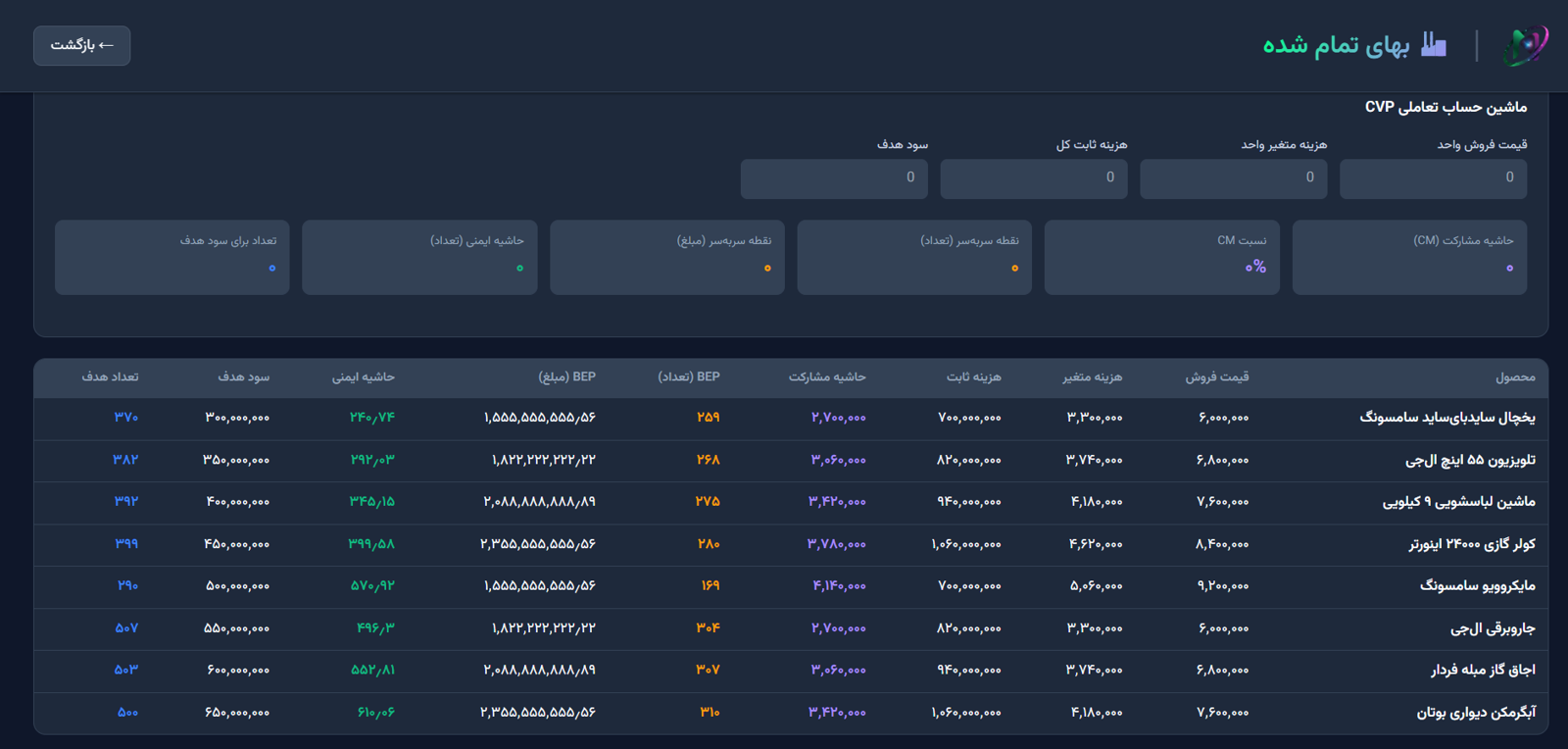This screenshot has width=1568, height=749.
Task: Click the تعداد هدف column header
Action: 110,377
